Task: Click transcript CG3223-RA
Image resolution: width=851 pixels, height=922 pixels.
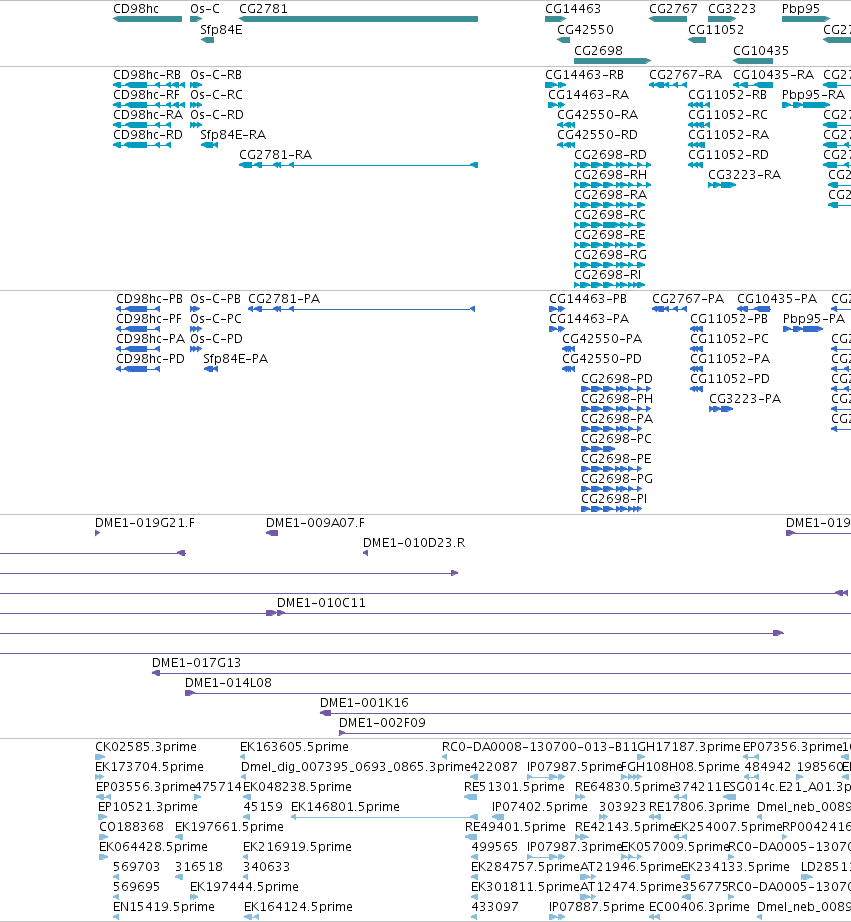Action: pyautogui.click(x=722, y=185)
